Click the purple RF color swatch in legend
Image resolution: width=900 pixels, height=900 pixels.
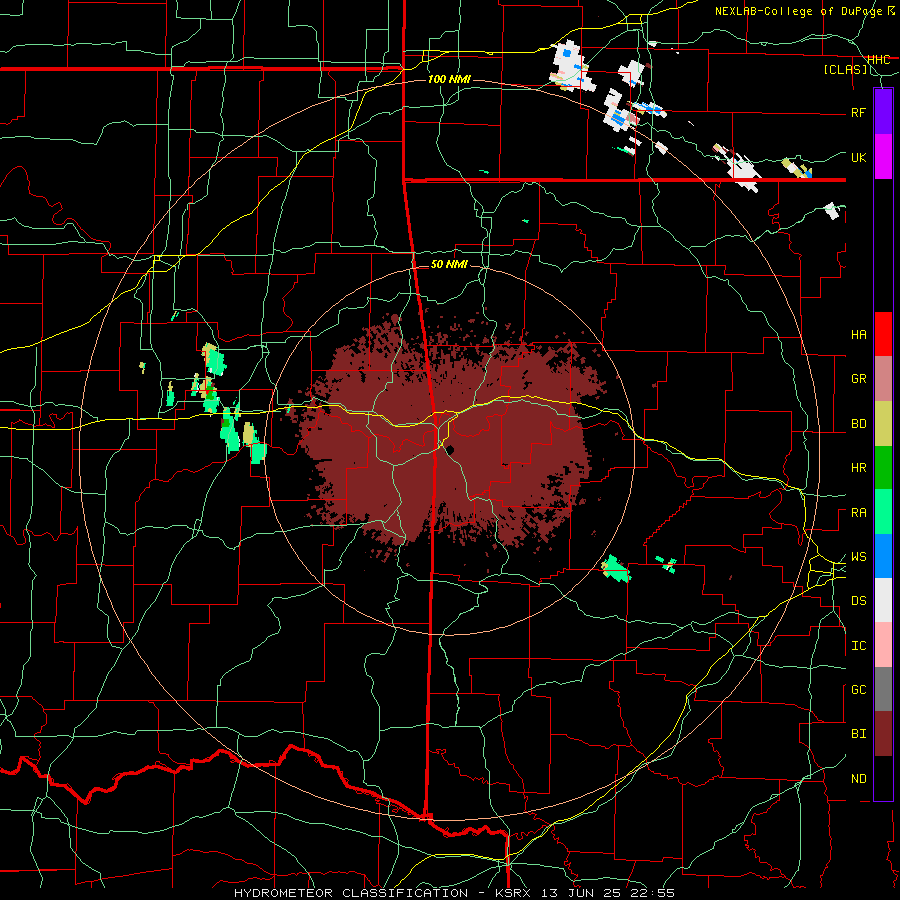tap(883, 112)
